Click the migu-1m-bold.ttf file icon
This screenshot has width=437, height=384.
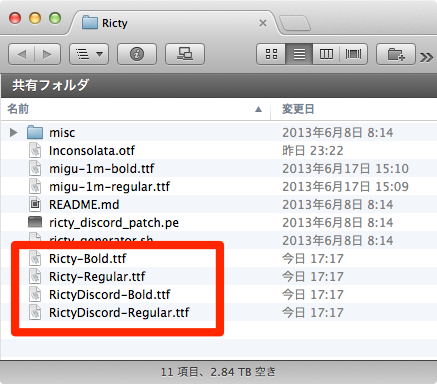(35, 168)
